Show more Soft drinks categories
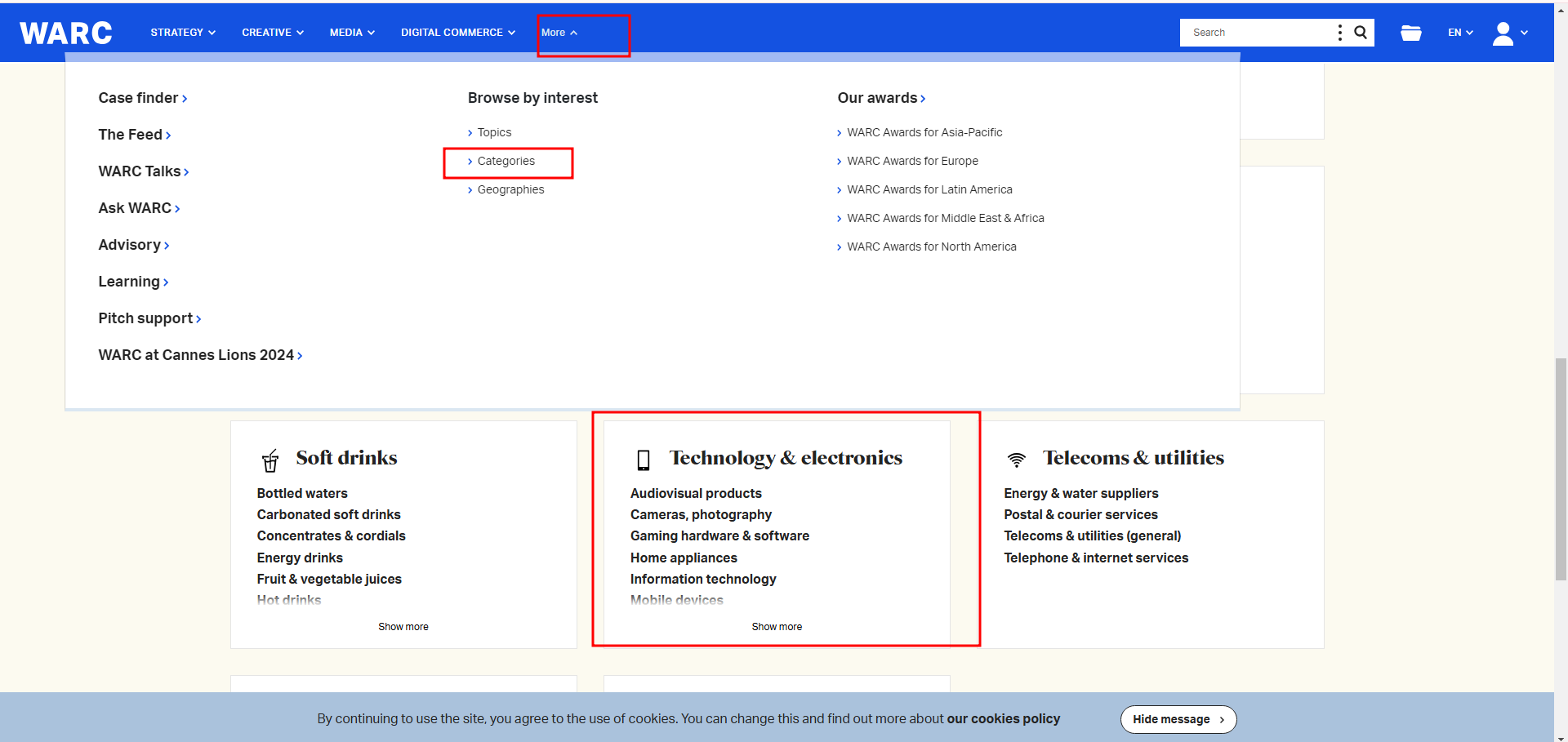 [403, 627]
